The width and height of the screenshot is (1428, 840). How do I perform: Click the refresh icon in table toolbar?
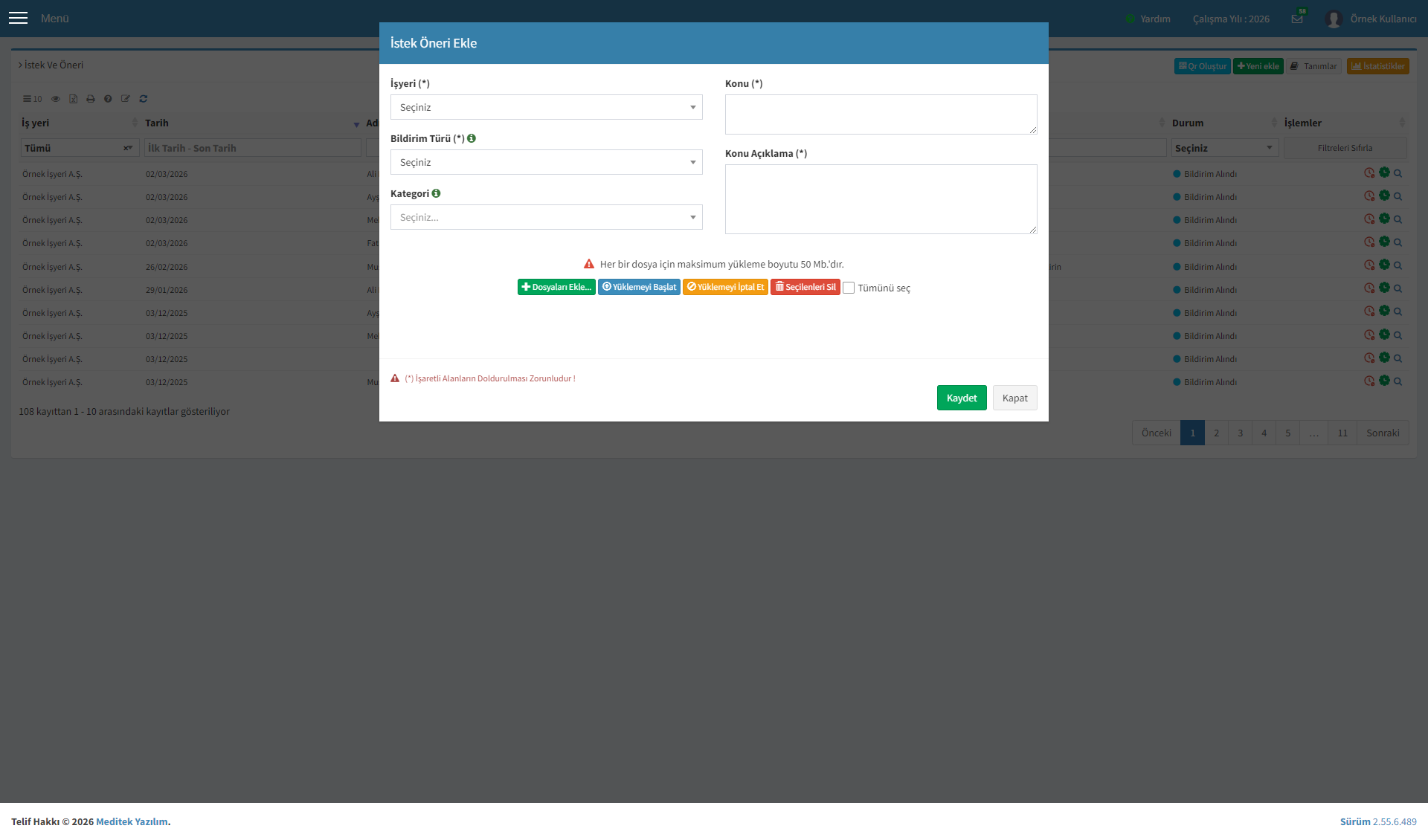[x=144, y=99]
